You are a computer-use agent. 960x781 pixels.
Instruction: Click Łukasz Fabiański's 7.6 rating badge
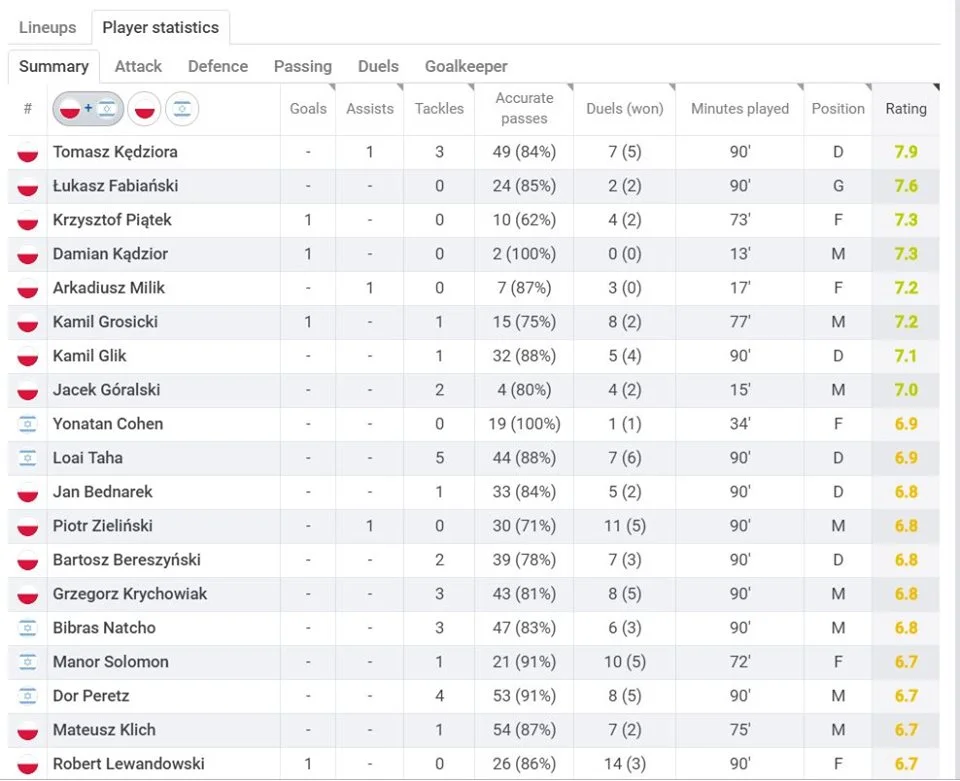906,186
